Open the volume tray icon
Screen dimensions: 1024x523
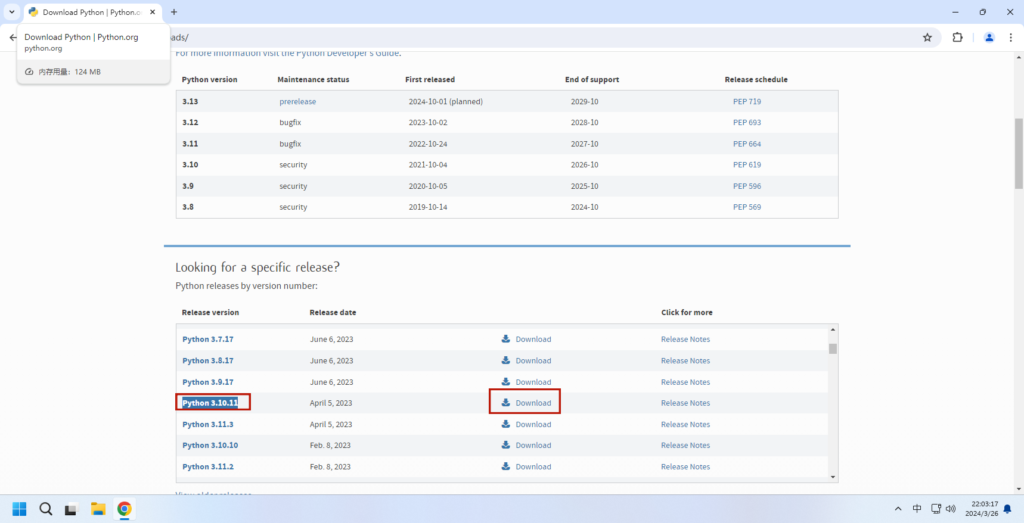(x=951, y=509)
